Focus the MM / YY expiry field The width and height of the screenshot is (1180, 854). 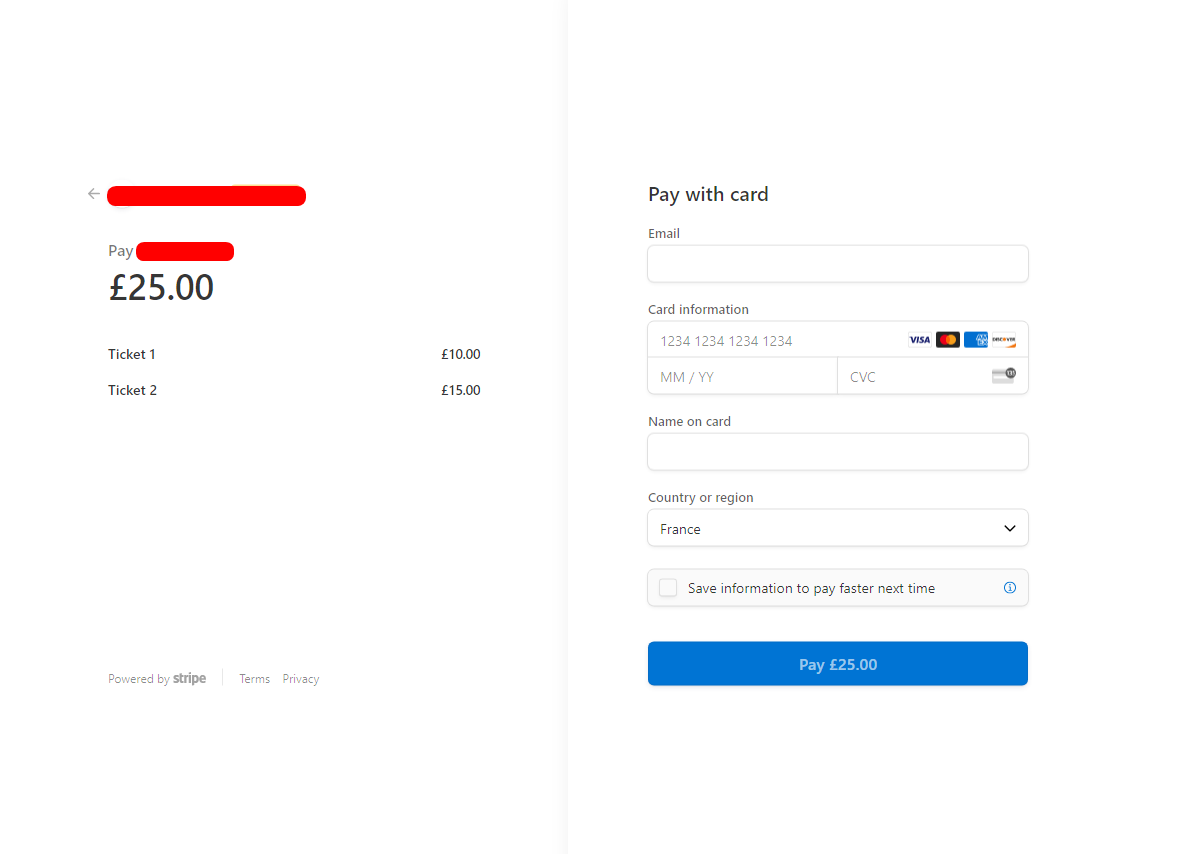pyautogui.click(x=743, y=376)
